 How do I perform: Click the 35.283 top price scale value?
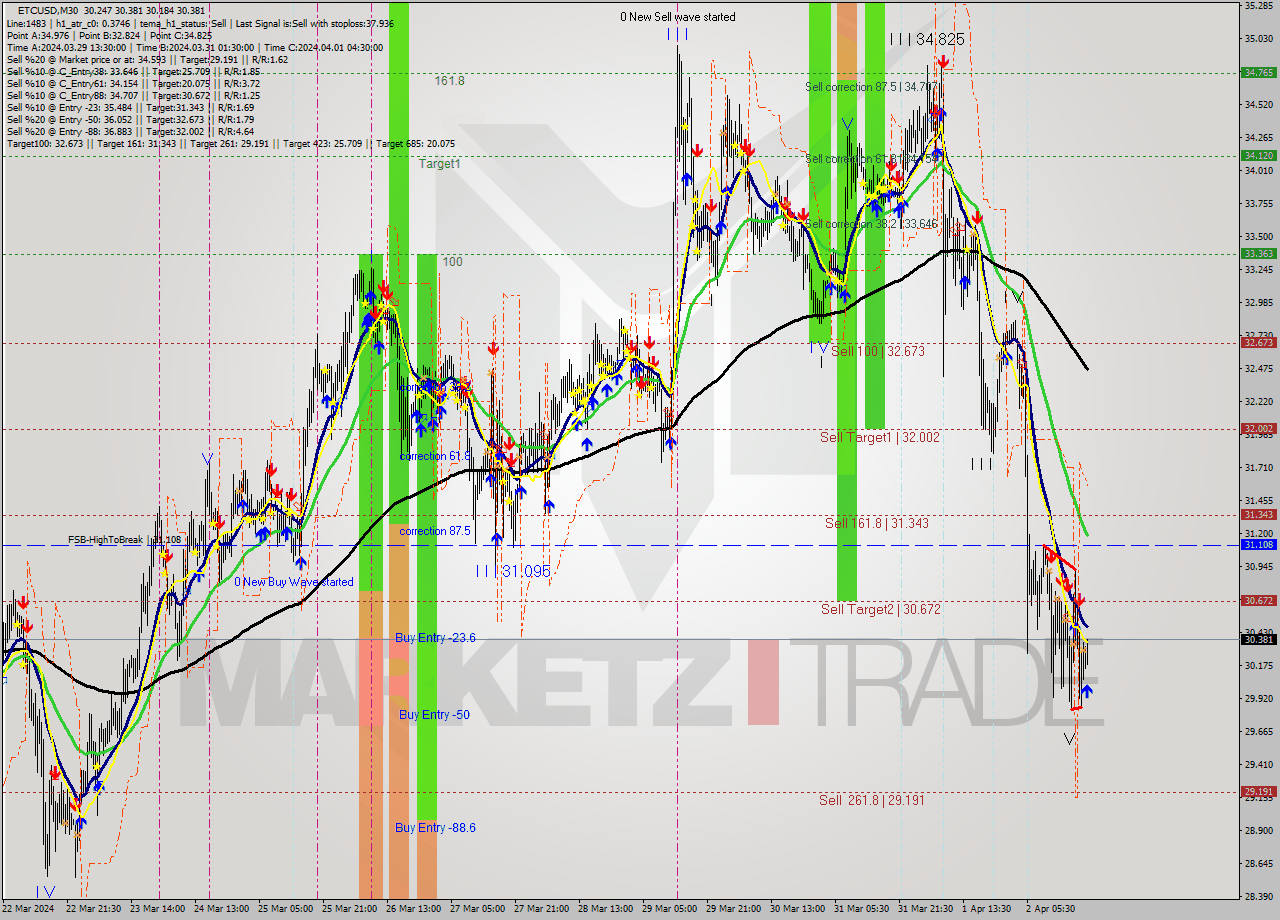click(1257, 5)
